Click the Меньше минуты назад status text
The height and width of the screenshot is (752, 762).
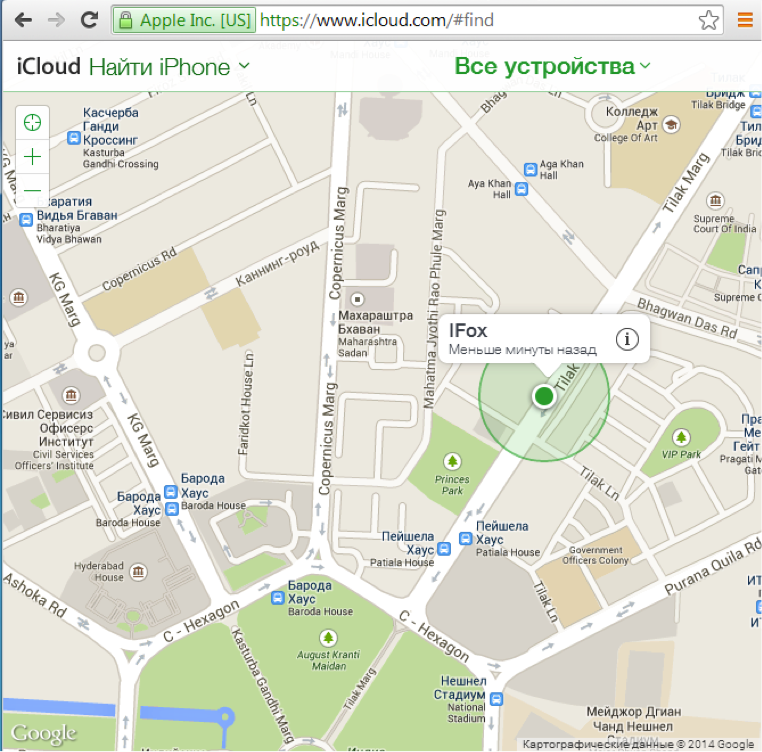(522, 350)
